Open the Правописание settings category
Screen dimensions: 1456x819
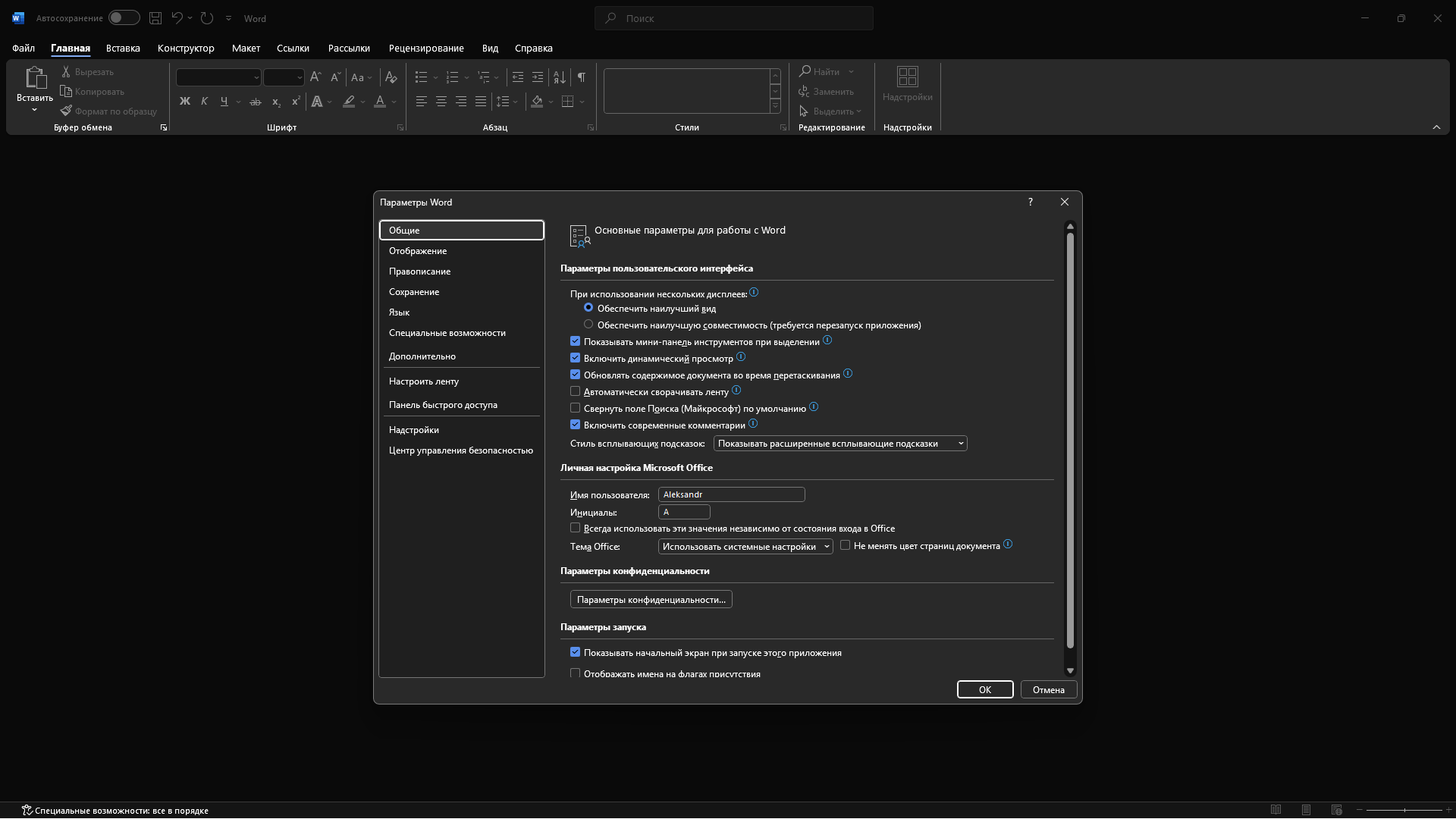click(x=419, y=271)
